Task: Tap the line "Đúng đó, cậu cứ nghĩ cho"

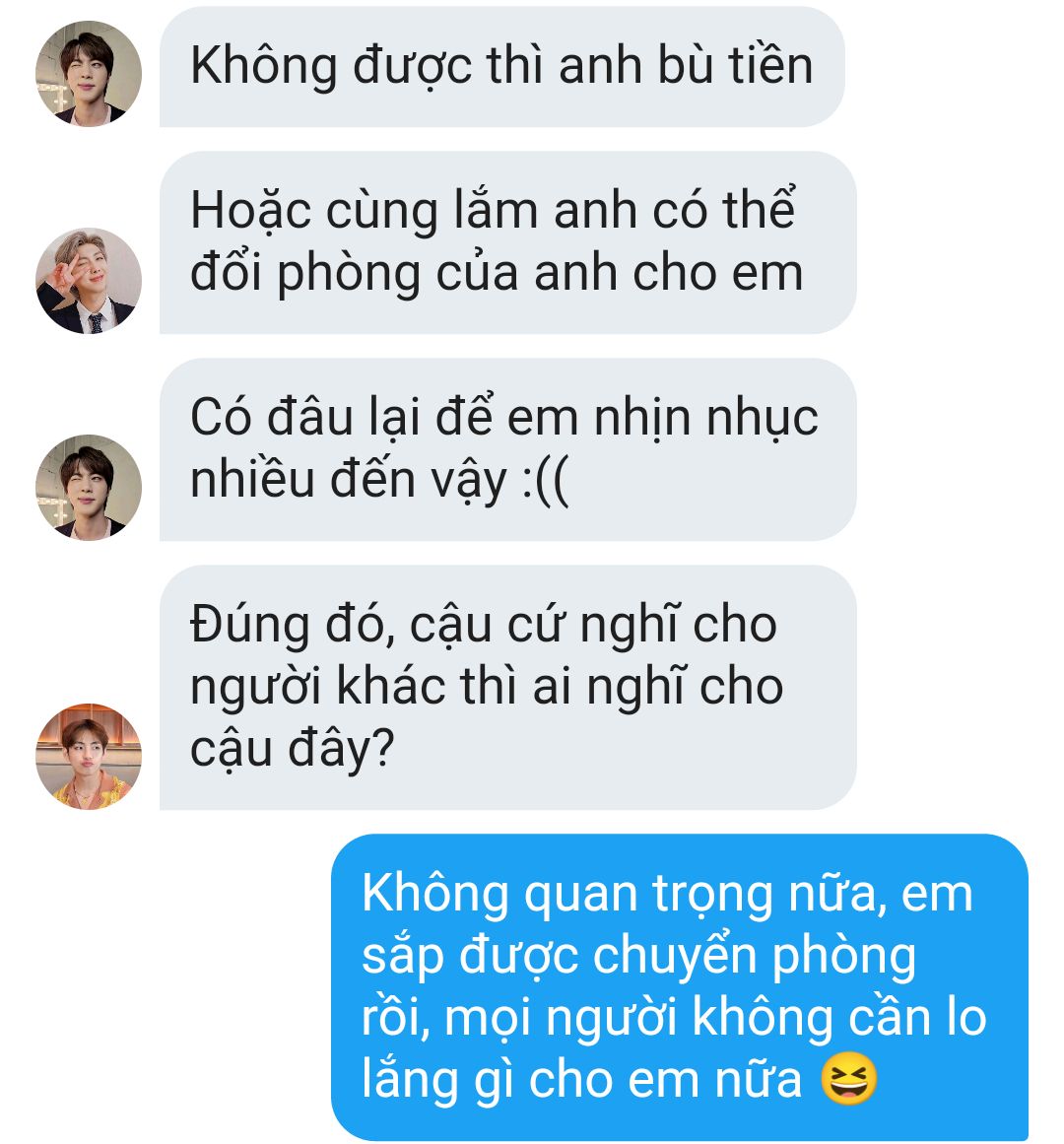Action: (x=484, y=627)
